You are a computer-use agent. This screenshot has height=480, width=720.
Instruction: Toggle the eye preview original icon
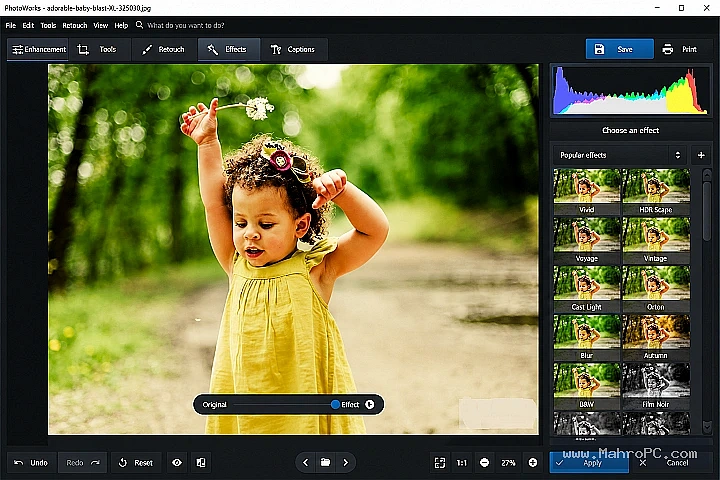coord(177,463)
